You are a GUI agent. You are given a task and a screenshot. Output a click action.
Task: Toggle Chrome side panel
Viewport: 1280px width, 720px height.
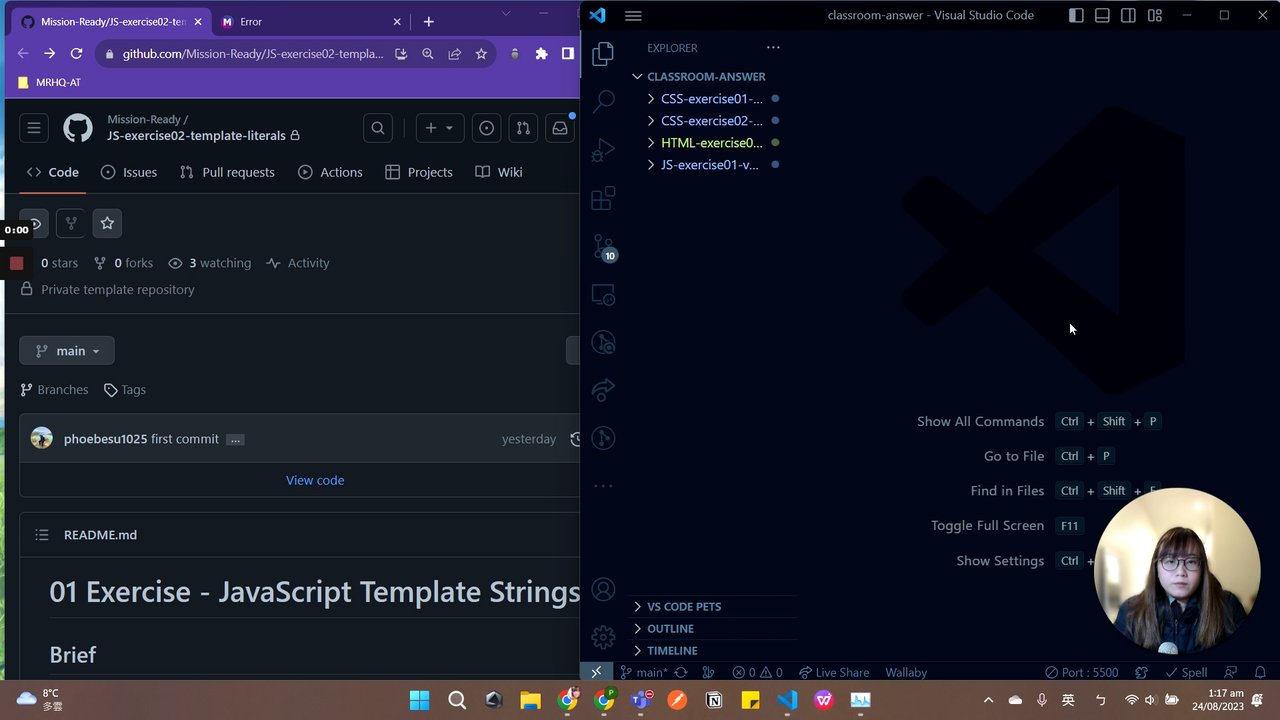568,54
